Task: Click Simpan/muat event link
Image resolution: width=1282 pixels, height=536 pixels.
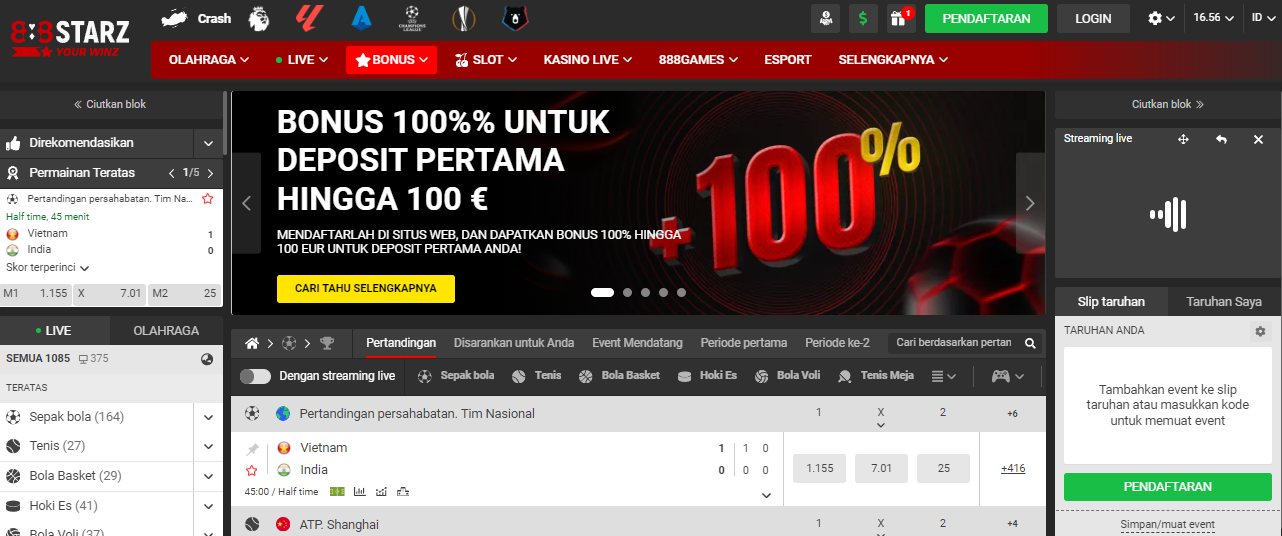Action: (1167, 525)
